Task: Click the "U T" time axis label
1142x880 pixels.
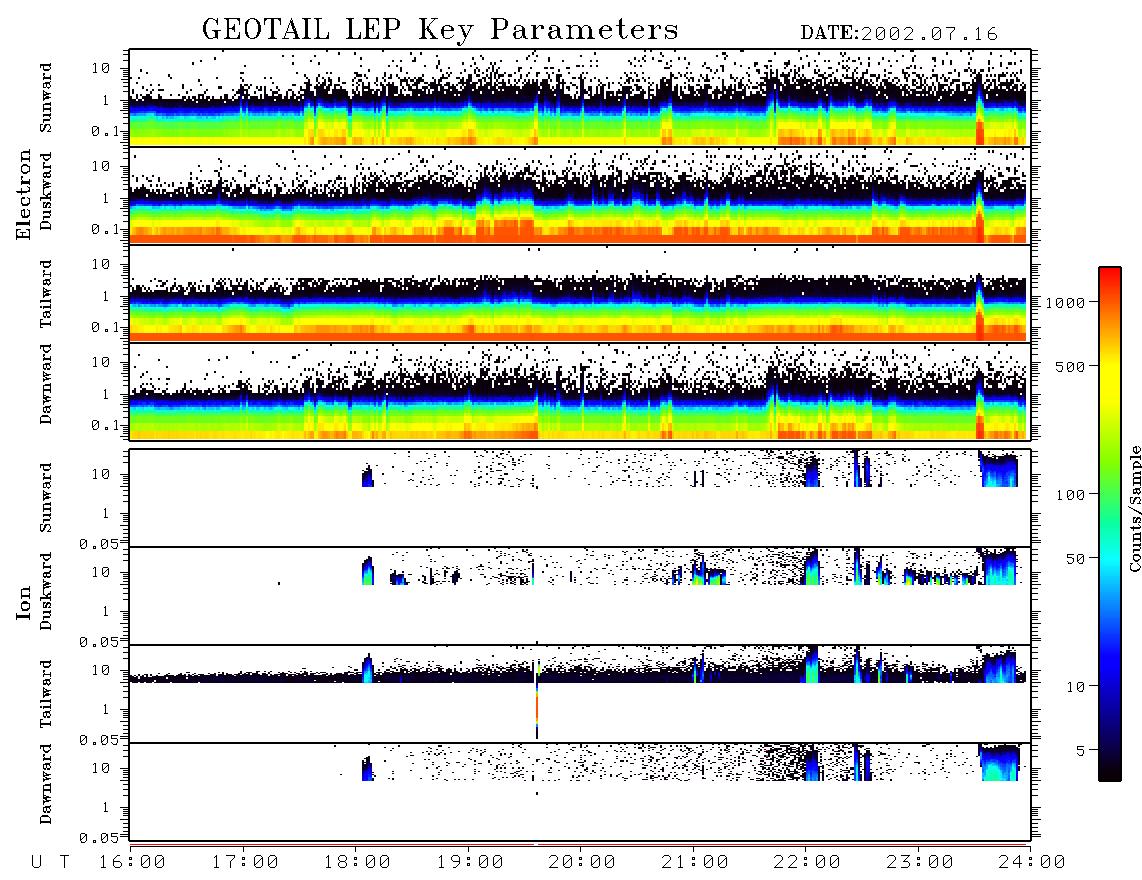Action: [x=50, y=863]
